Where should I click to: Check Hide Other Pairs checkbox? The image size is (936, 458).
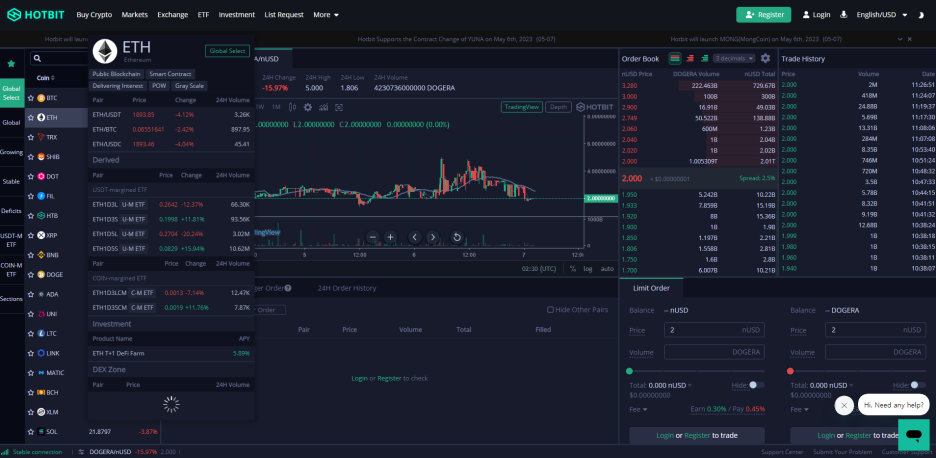(550, 310)
